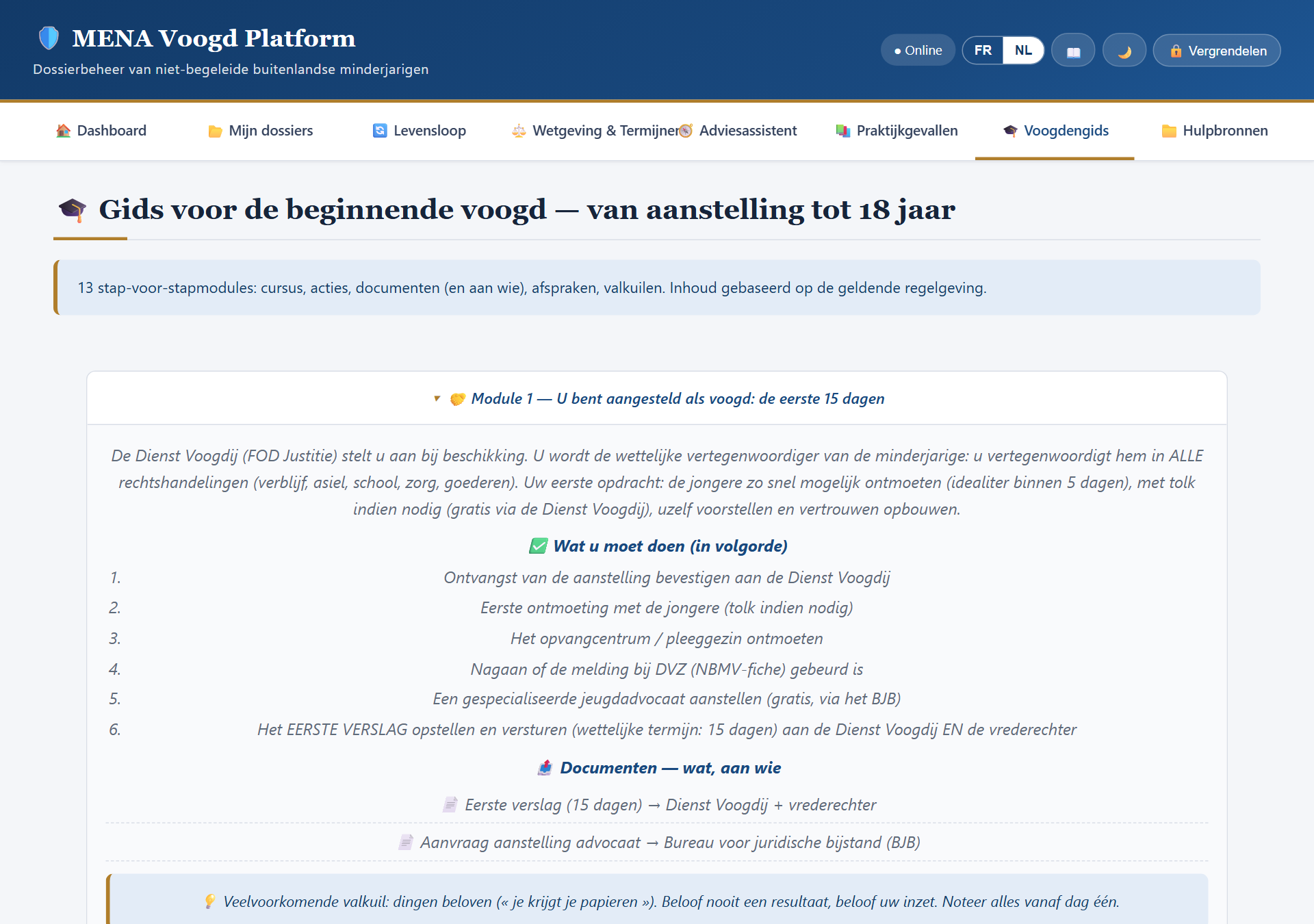Click the handshake icon in Module 1 header
The width and height of the screenshot is (1314, 924).
click(457, 399)
